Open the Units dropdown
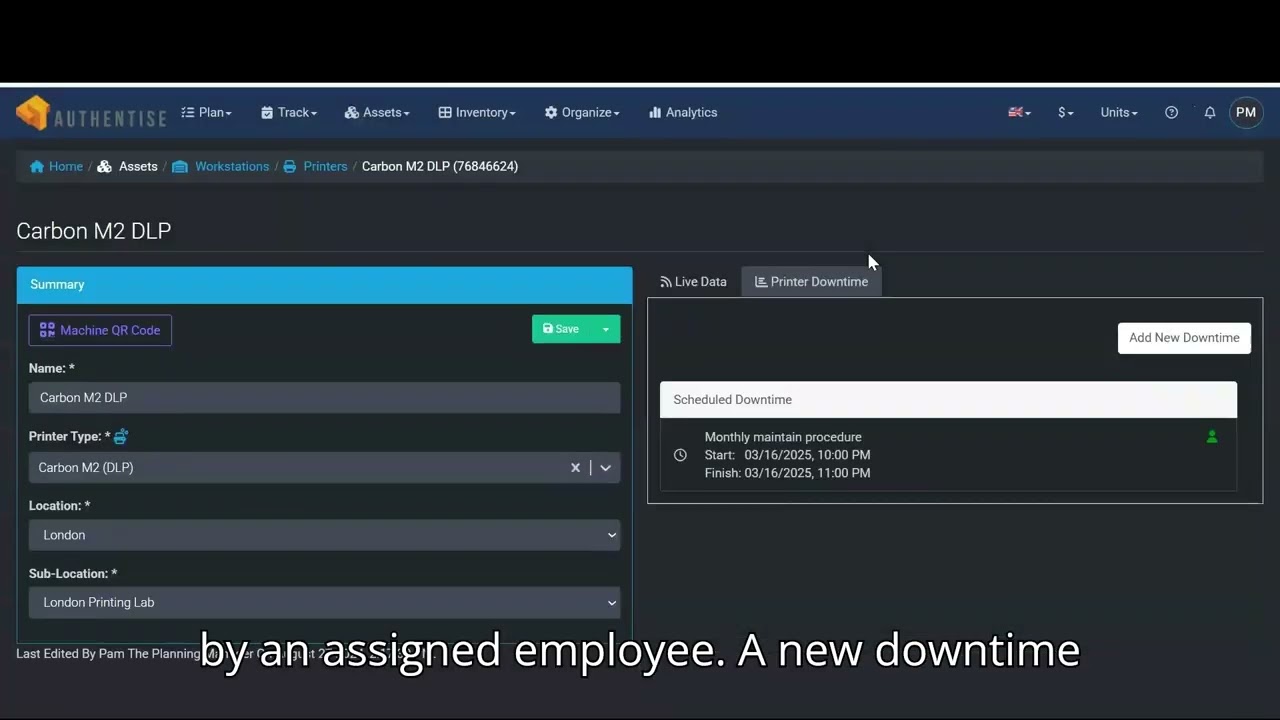 (1119, 113)
